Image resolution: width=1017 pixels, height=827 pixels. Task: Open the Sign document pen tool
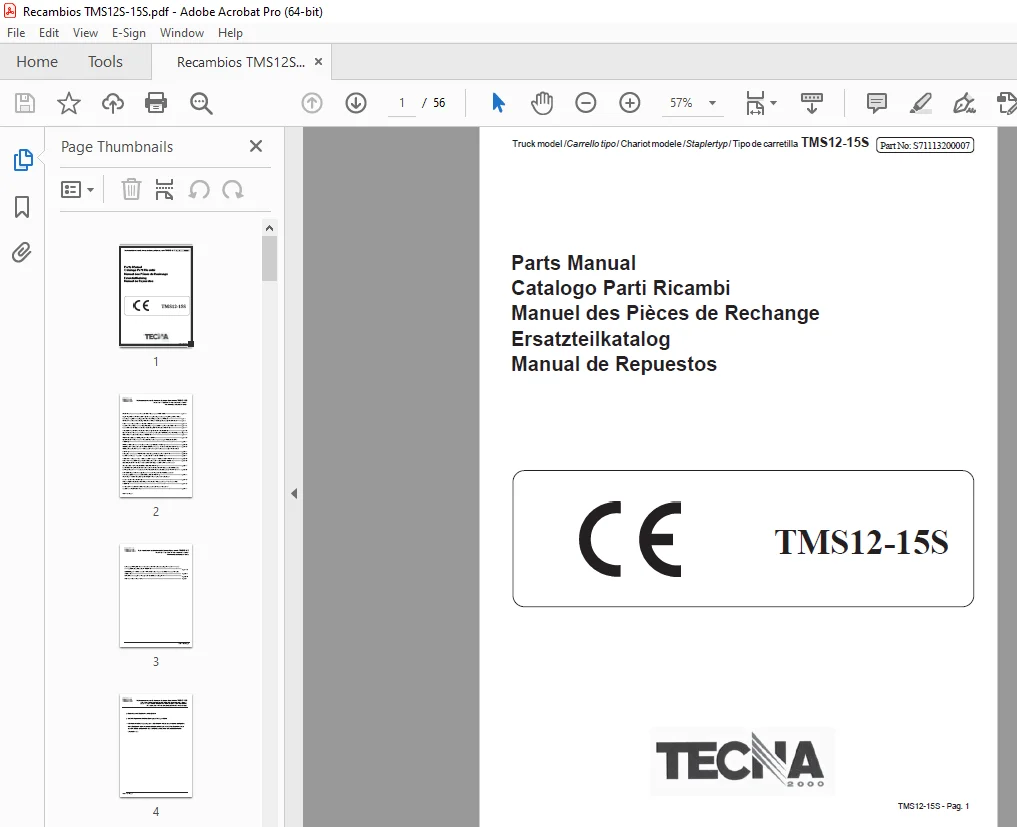(x=964, y=102)
